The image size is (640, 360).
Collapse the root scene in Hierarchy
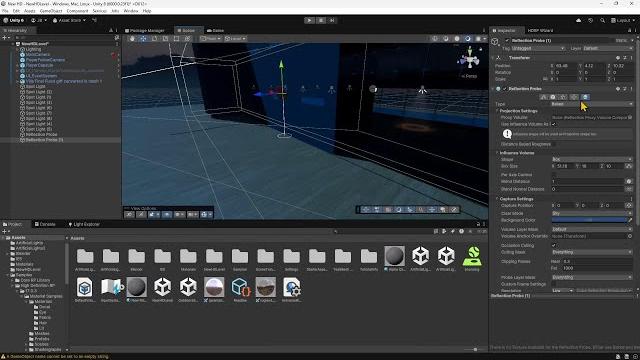pyautogui.click(x=13, y=43)
